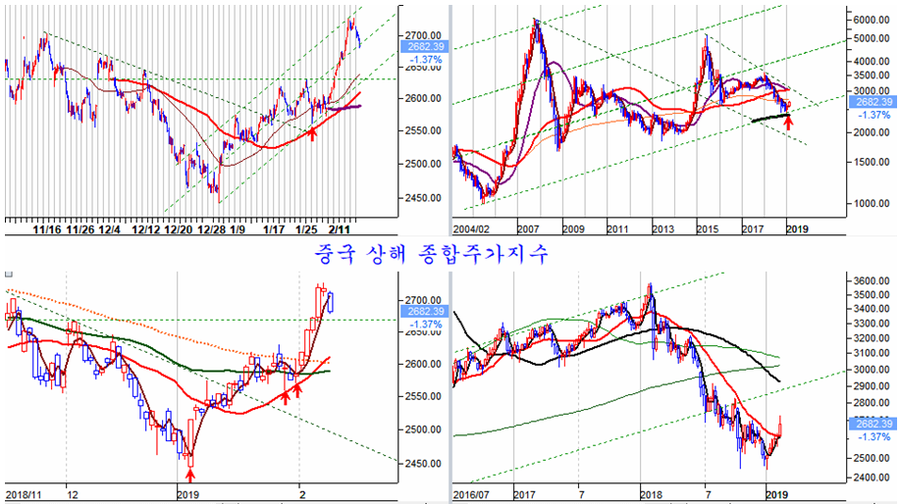Image resolution: width=900 pixels, height=504 pixels.
Task: Select the blue 2682.39 price tag in bottom-right chart
Action: 868,424
